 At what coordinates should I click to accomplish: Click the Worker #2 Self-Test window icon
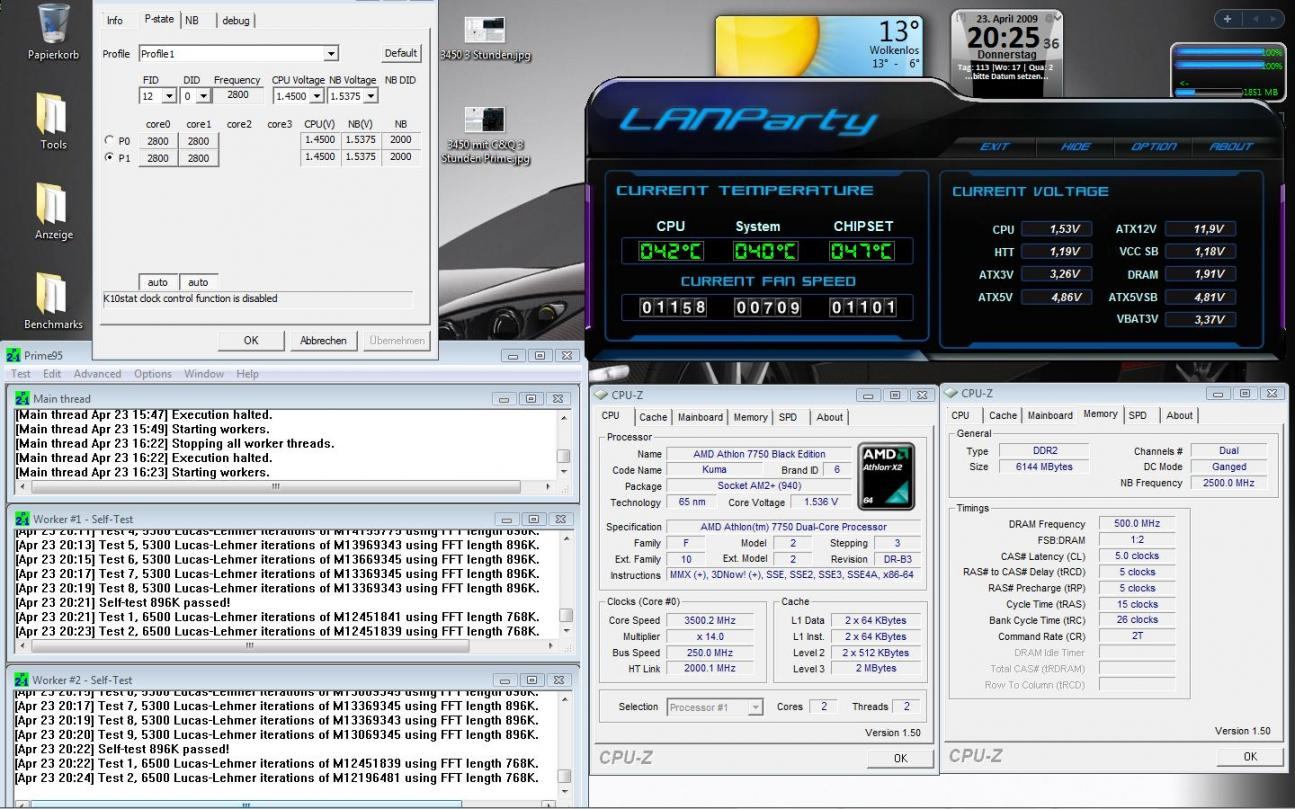22,680
